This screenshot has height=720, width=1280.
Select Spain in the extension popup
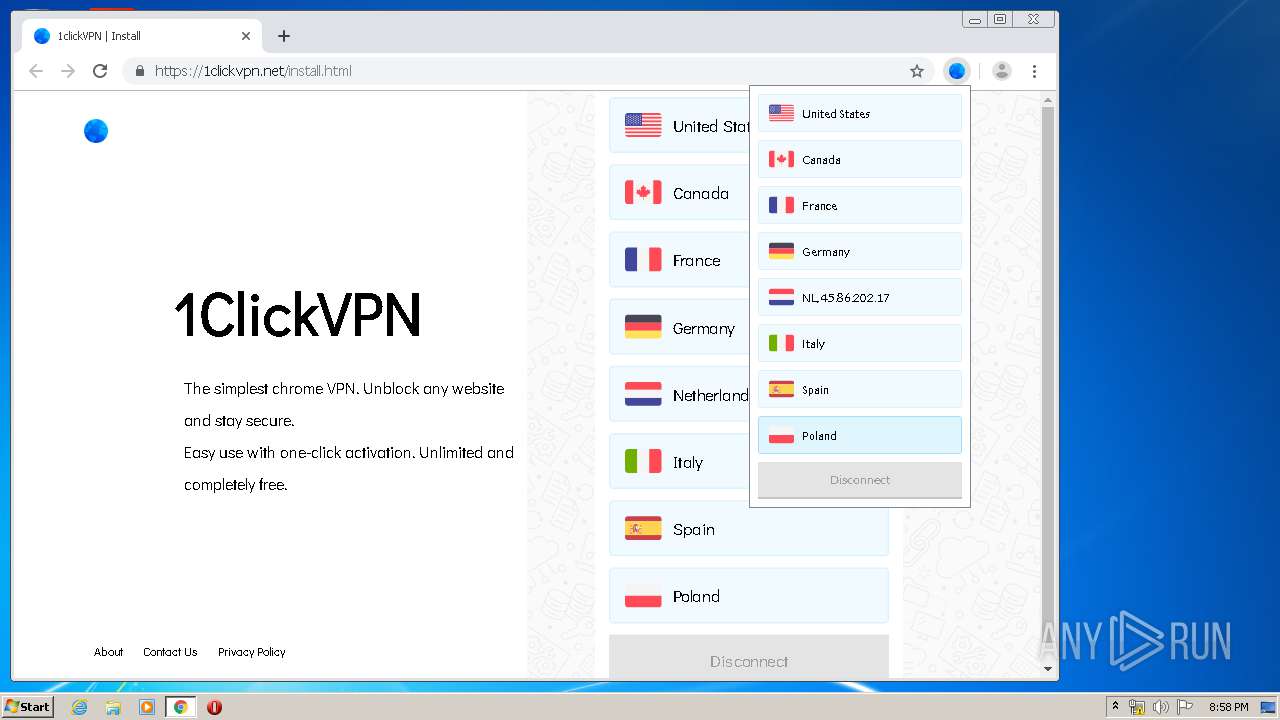(x=860, y=389)
